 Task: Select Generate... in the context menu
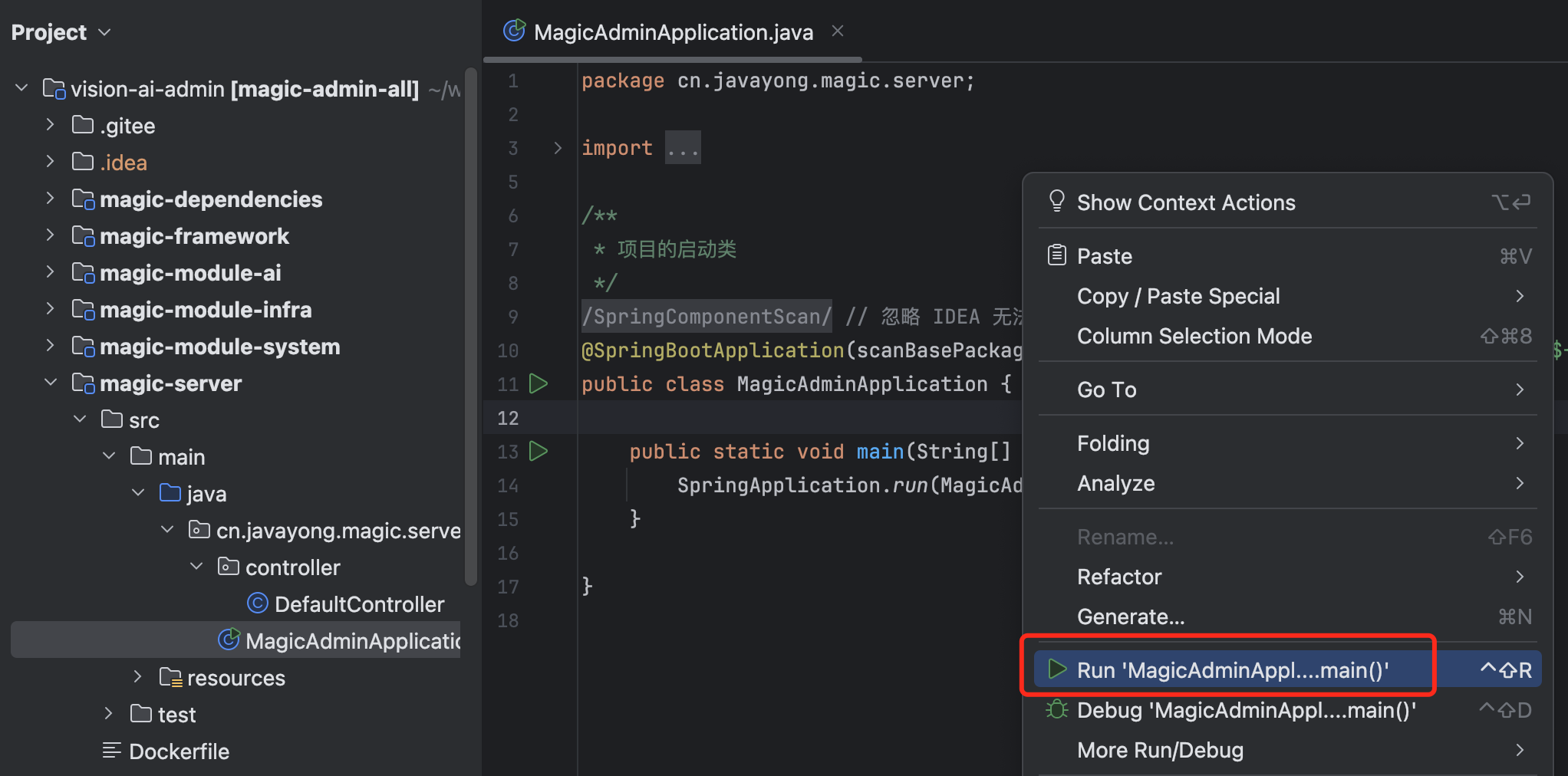tap(1131, 616)
